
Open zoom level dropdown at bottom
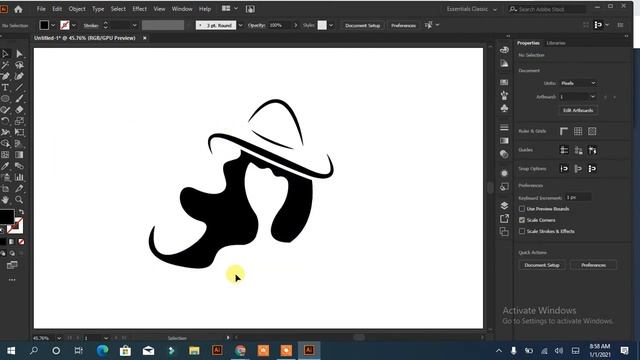[59, 338]
